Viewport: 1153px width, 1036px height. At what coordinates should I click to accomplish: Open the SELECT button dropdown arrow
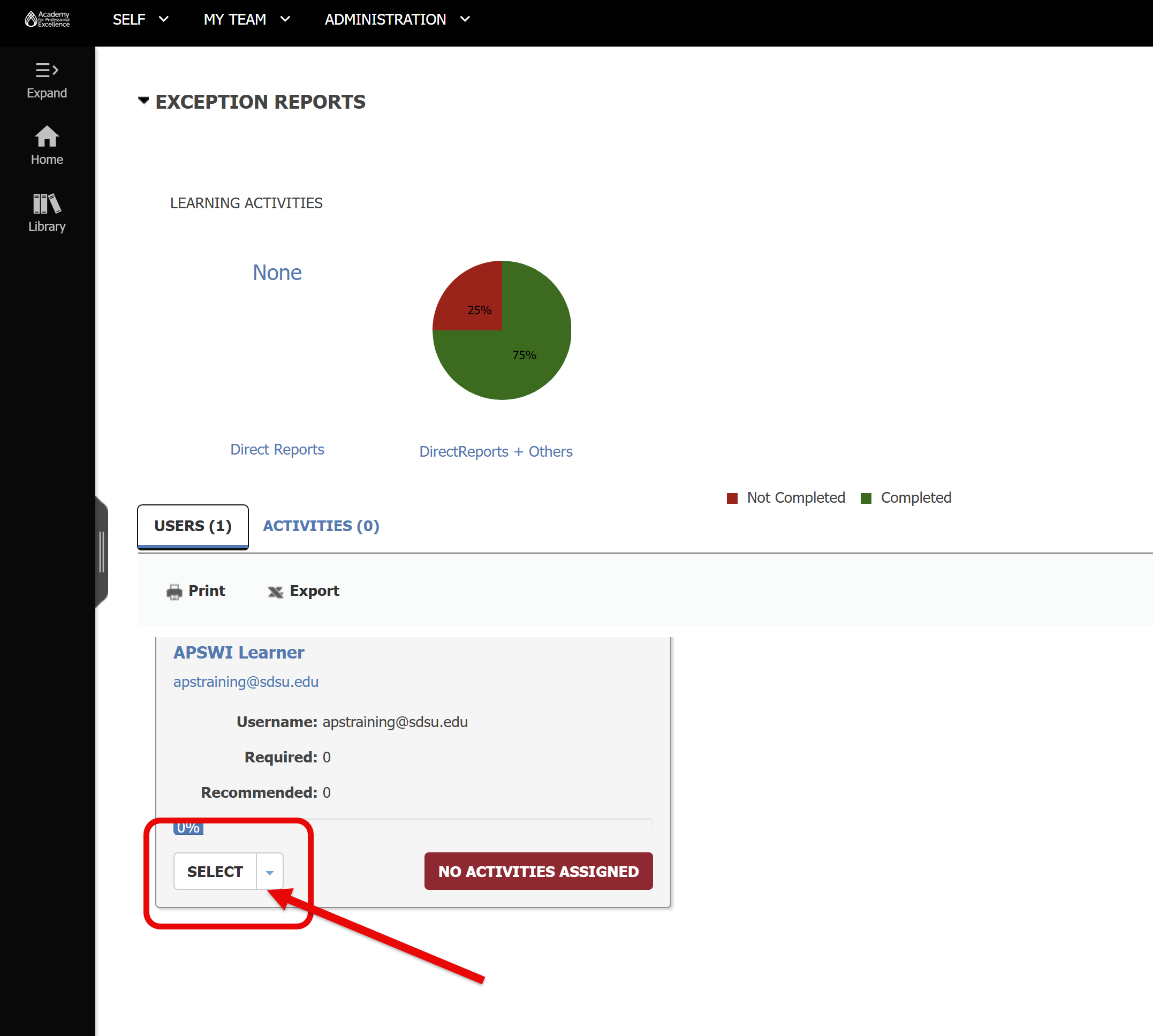270,872
